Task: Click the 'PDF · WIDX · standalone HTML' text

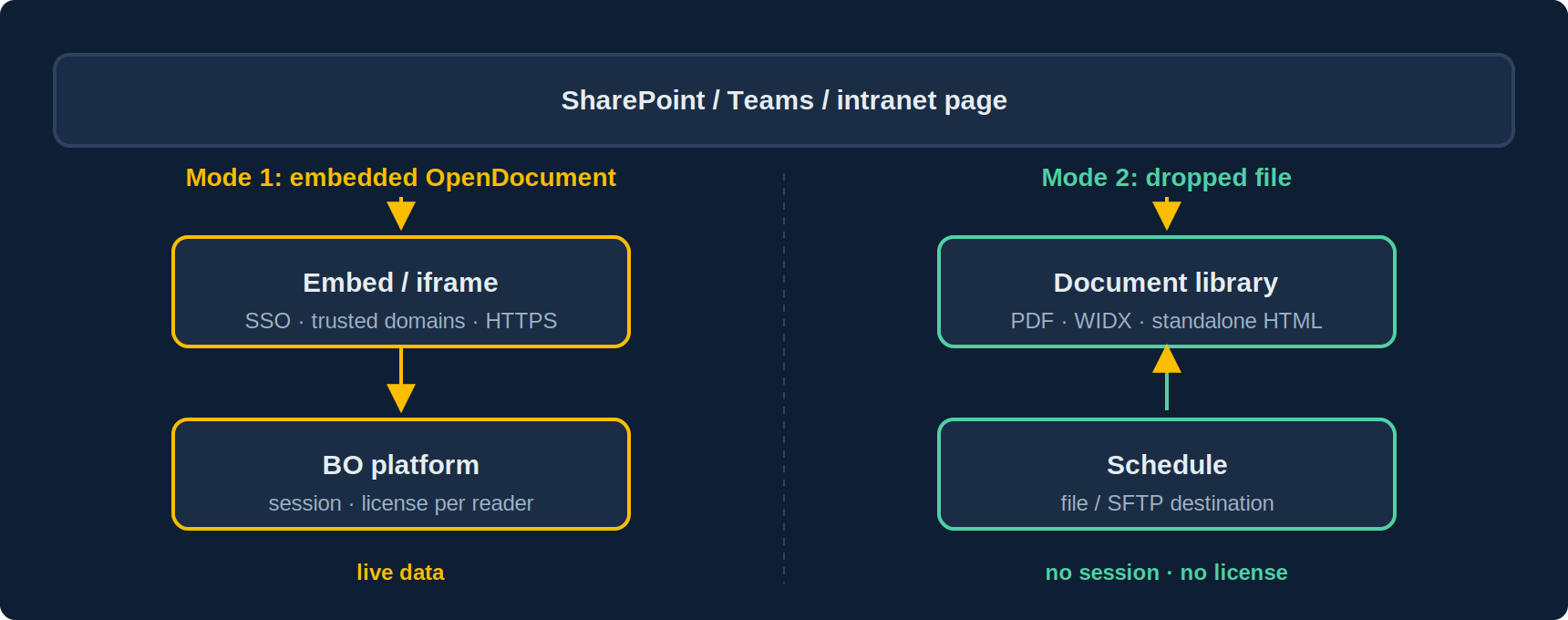Action: (1167, 321)
